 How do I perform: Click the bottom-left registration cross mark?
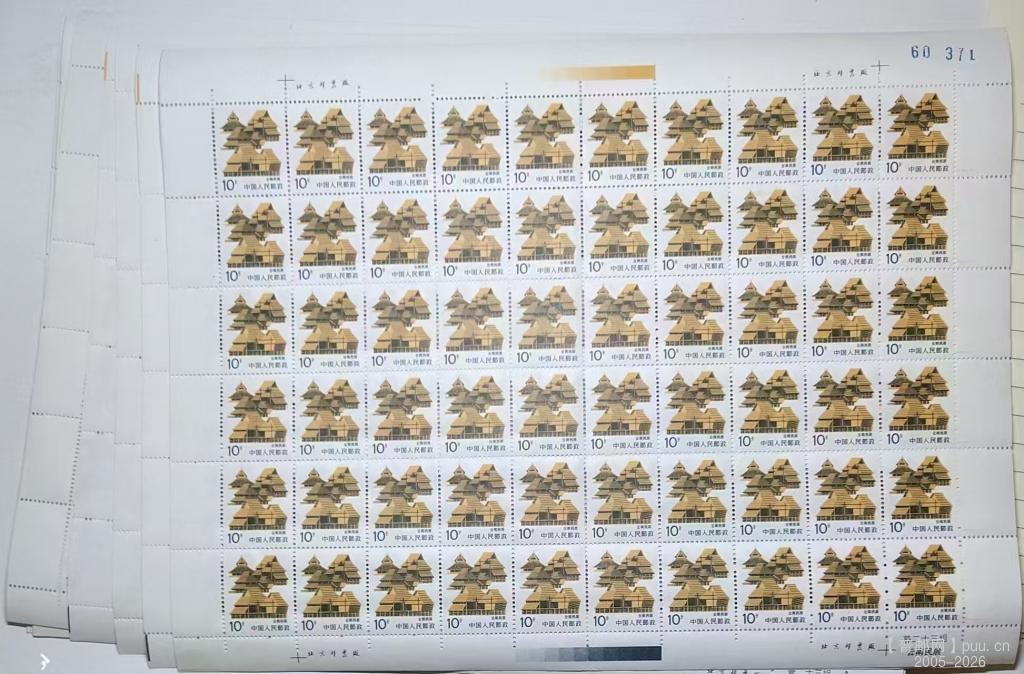click(x=296, y=656)
